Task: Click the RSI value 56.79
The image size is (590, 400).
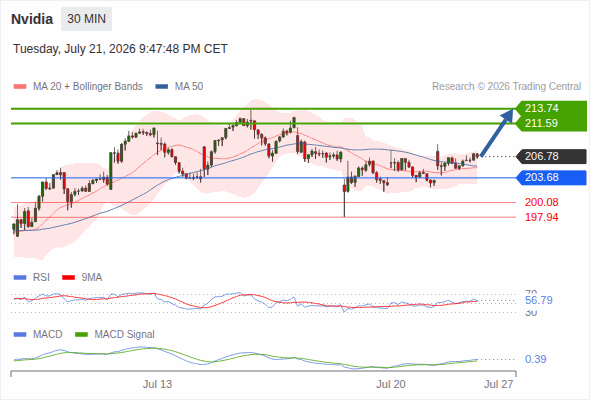Action: pyautogui.click(x=539, y=300)
